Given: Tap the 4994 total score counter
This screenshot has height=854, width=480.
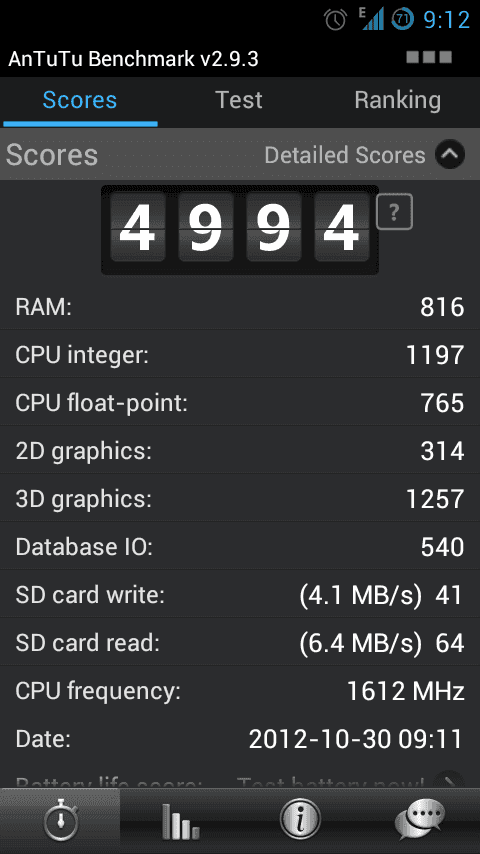Looking at the screenshot, I should (x=240, y=230).
